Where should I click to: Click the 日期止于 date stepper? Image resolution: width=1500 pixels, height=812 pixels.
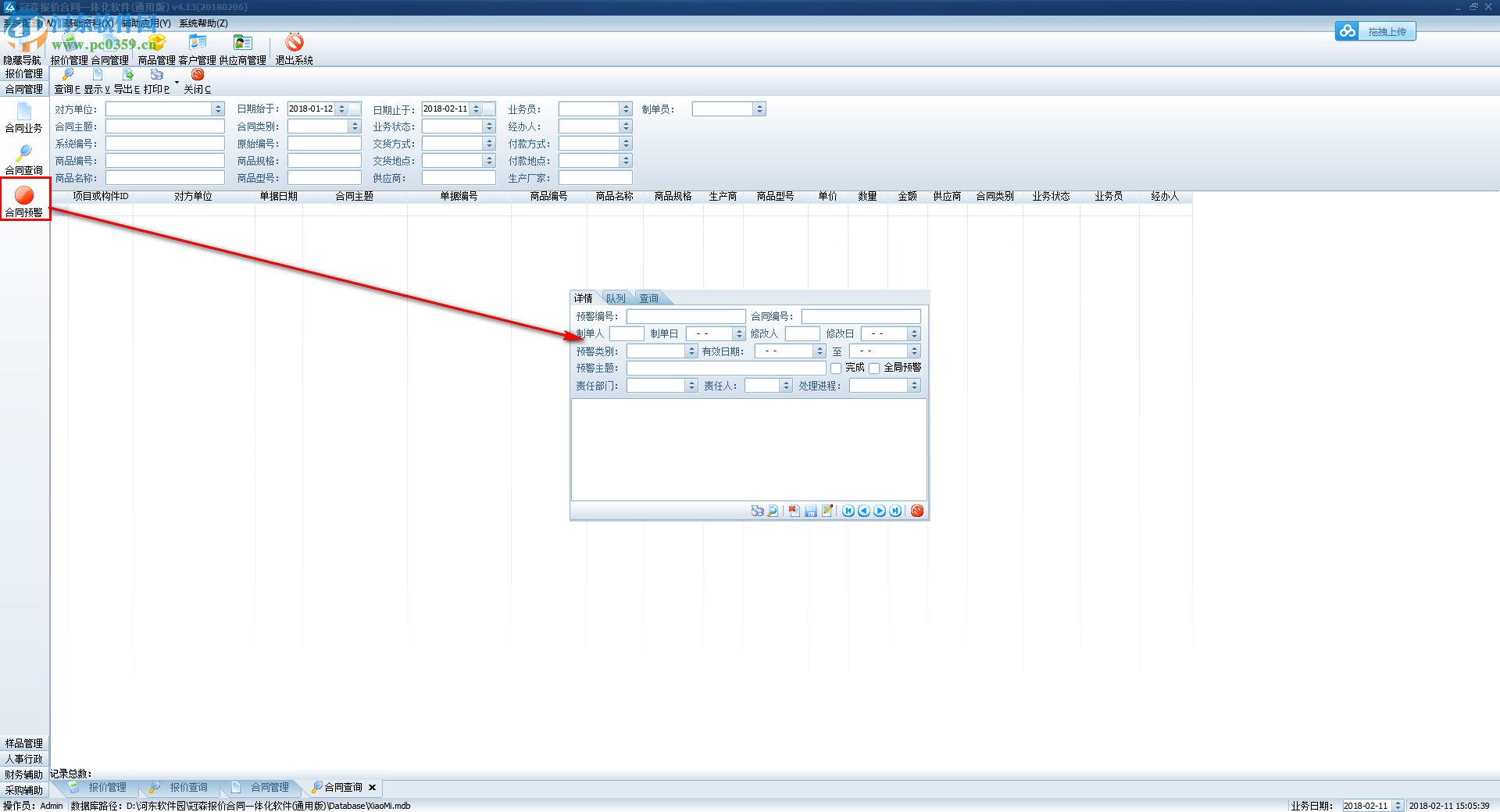476,109
